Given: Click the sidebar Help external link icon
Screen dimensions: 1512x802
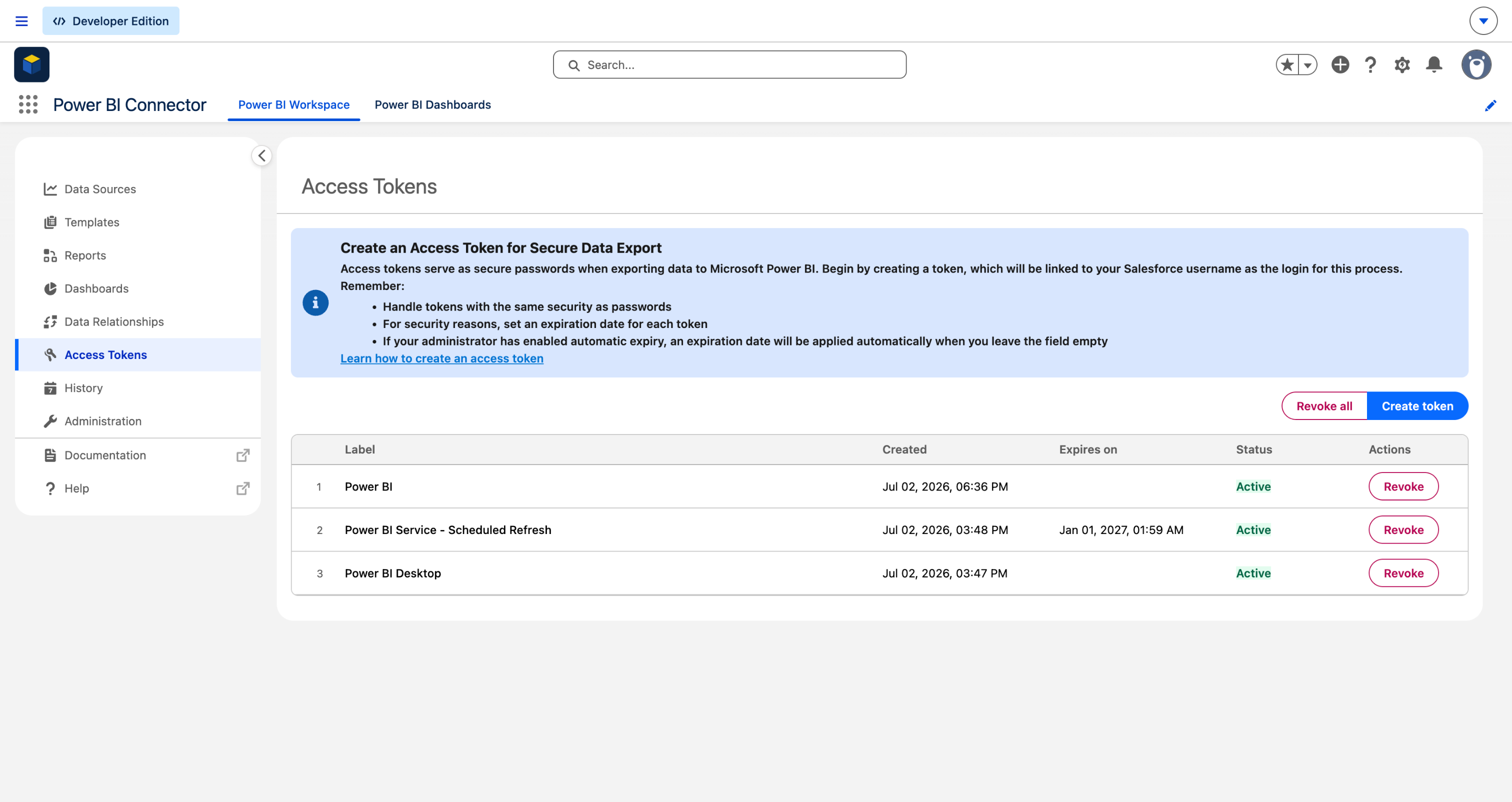Looking at the screenshot, I should click(x=243, y=488).
